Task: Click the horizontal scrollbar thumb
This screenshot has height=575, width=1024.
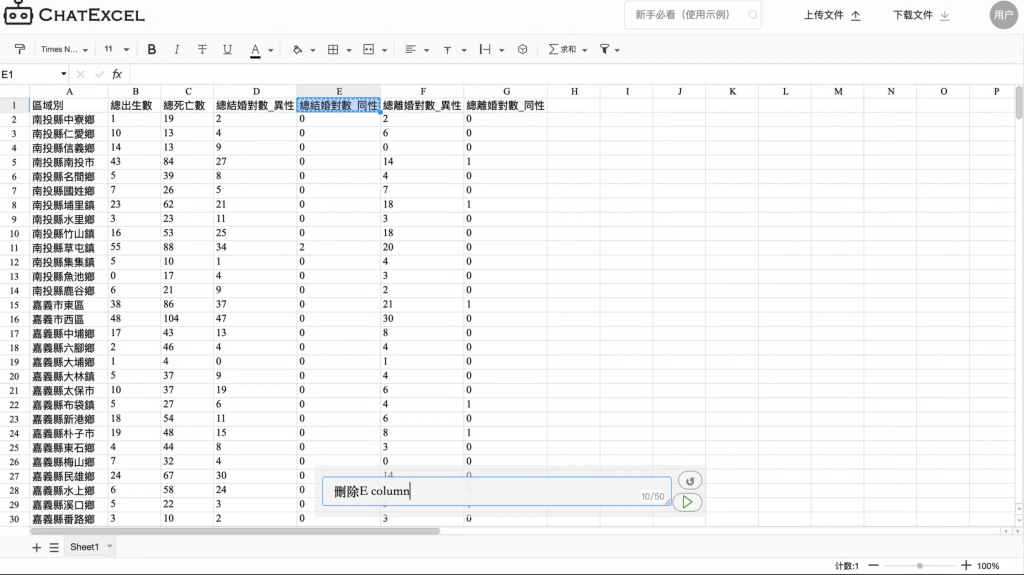Action: pyautogui.click(x=235, y=531)
